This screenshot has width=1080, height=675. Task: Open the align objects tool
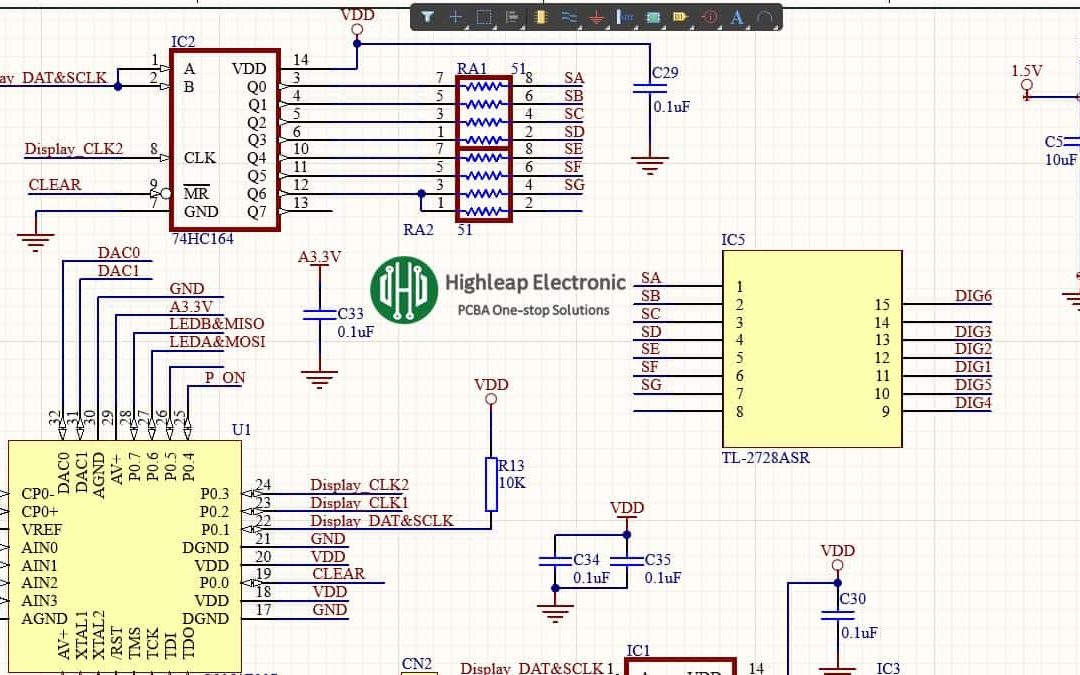[512, 17]
